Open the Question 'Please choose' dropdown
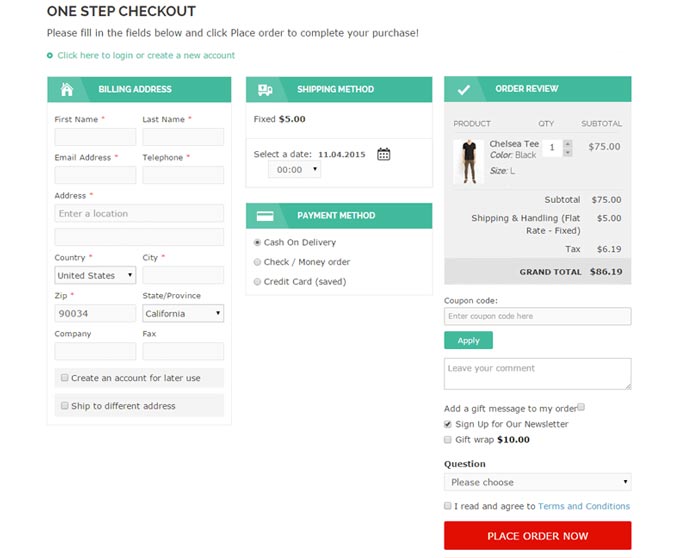 coord(537,482)
